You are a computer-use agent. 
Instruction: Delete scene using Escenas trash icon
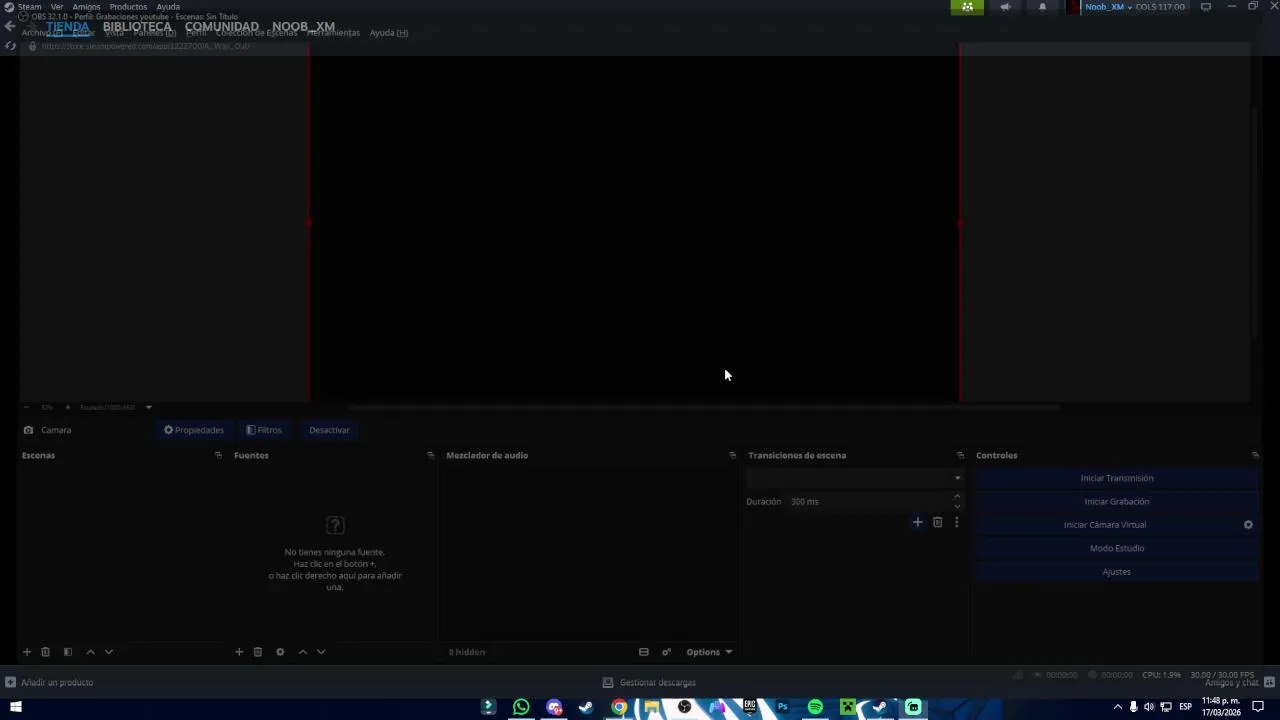pos(45,652)
